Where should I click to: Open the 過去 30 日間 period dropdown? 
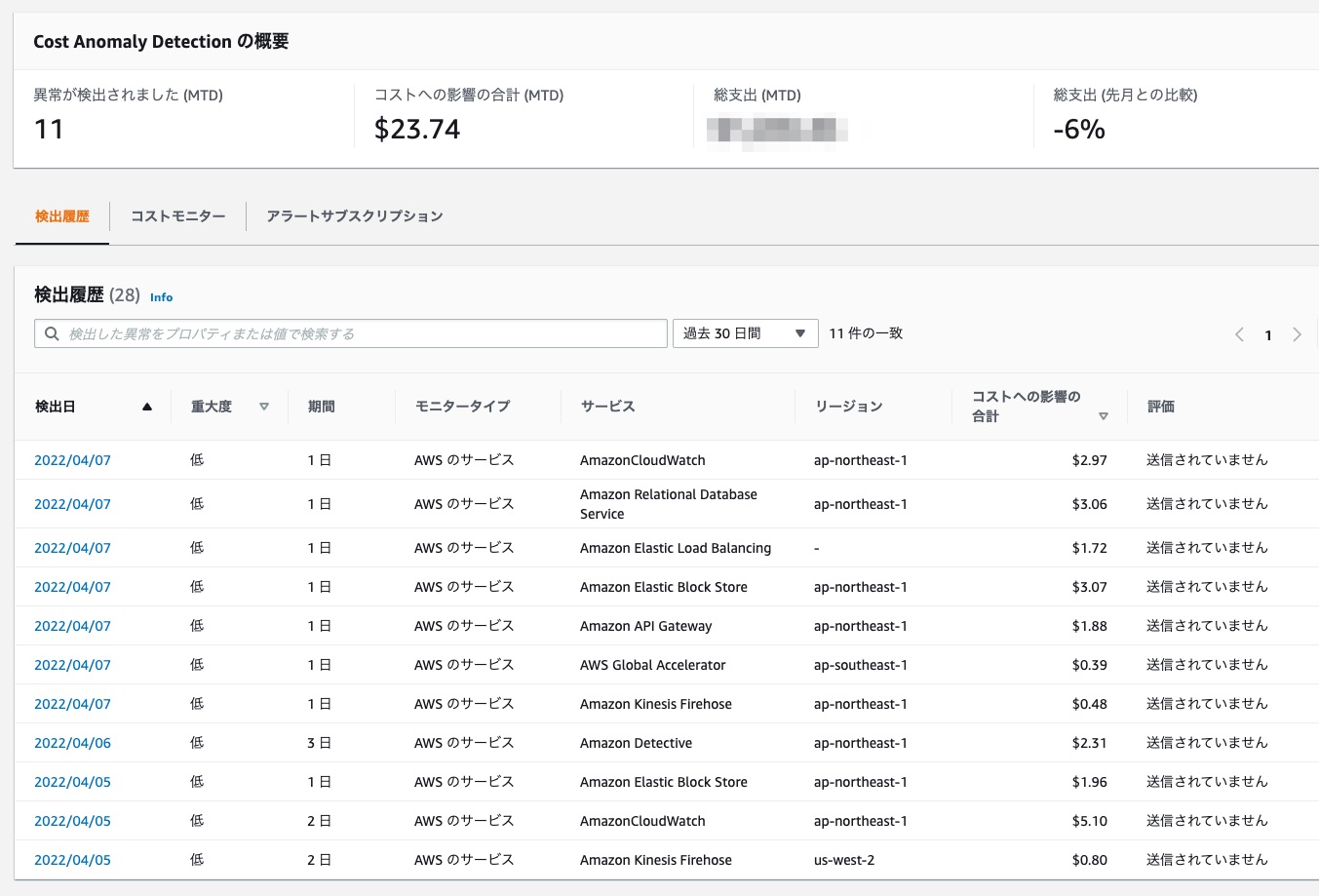745,333
